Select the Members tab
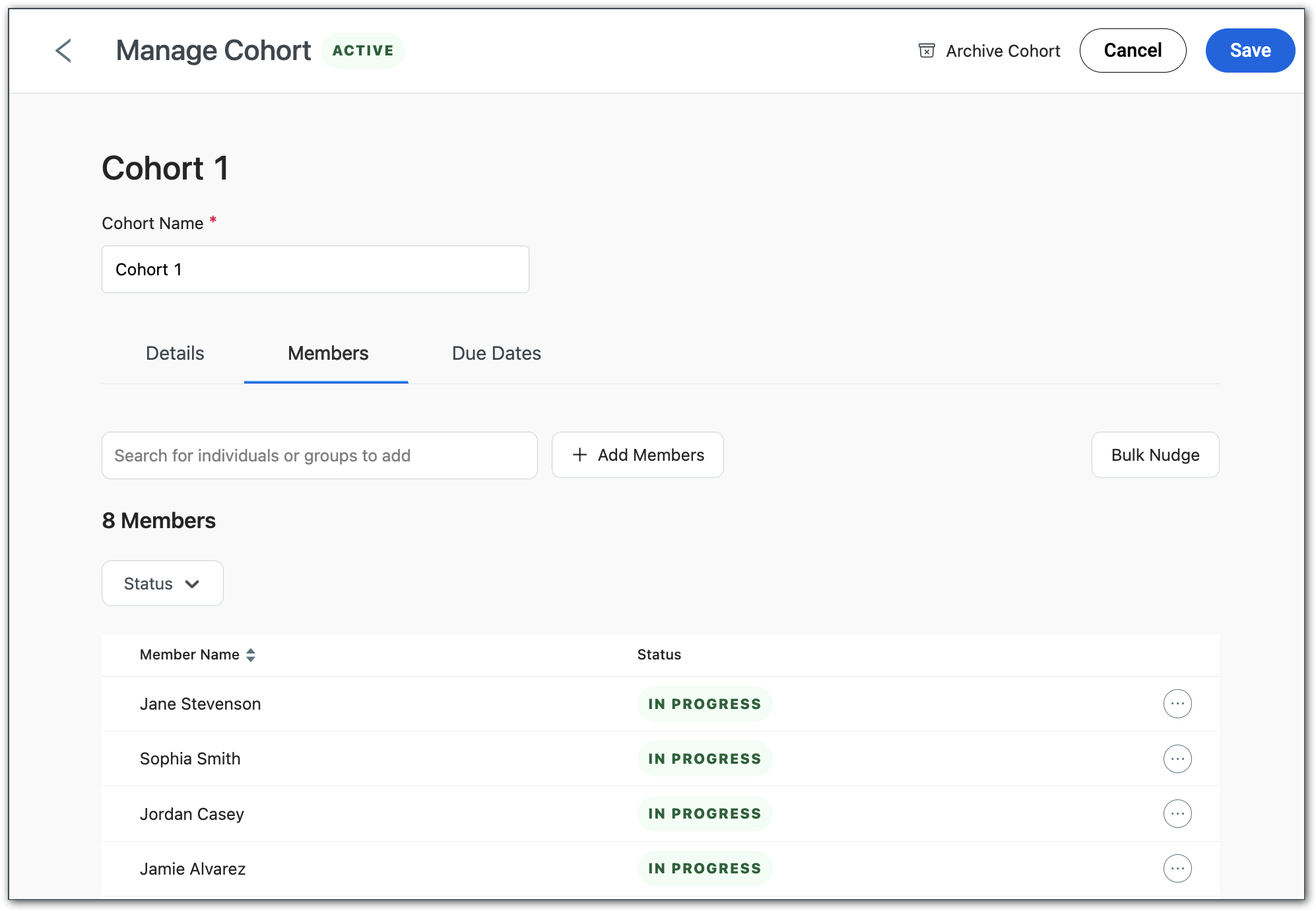The height and width of the screenshot is (911, 1316). point(328,353)
